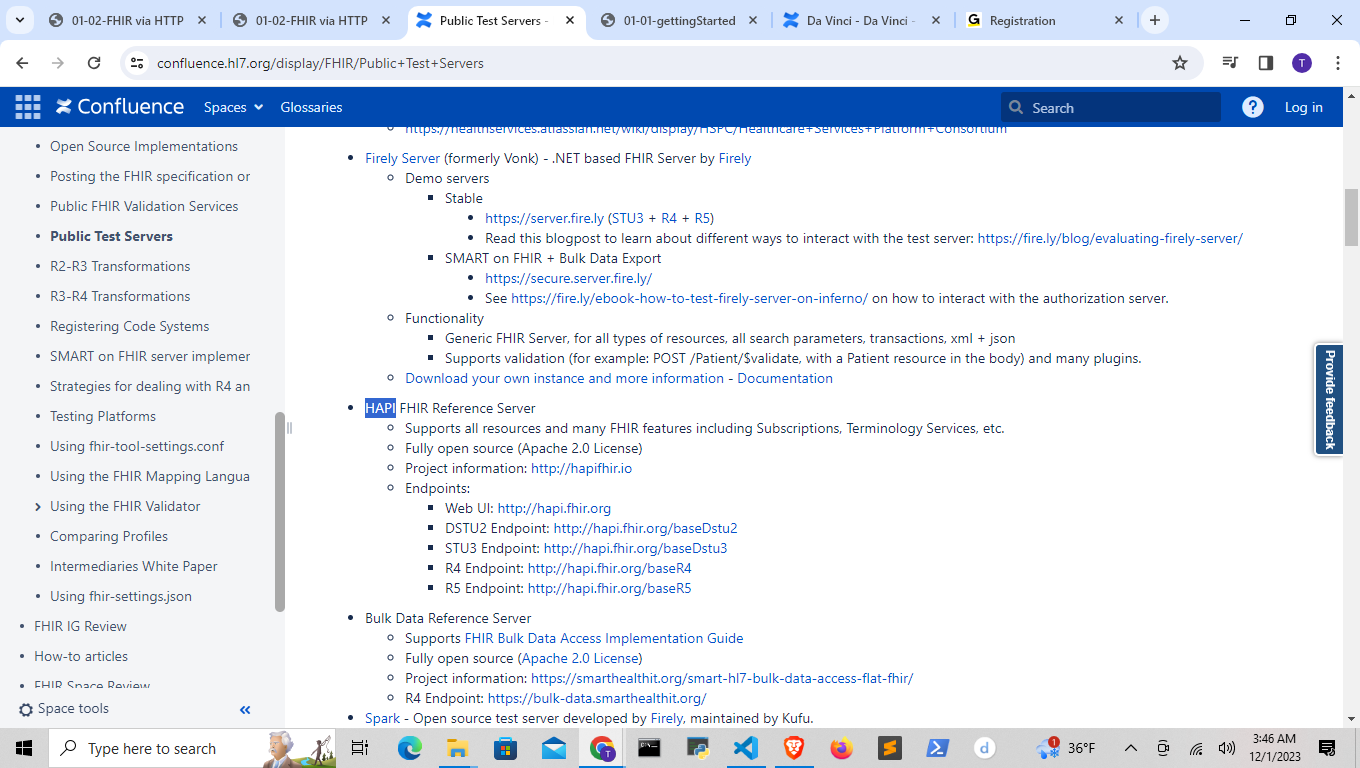This screenshot has width=1360, height=768.
Task: Open Task View in taskbar
Action: pos(360,748)
